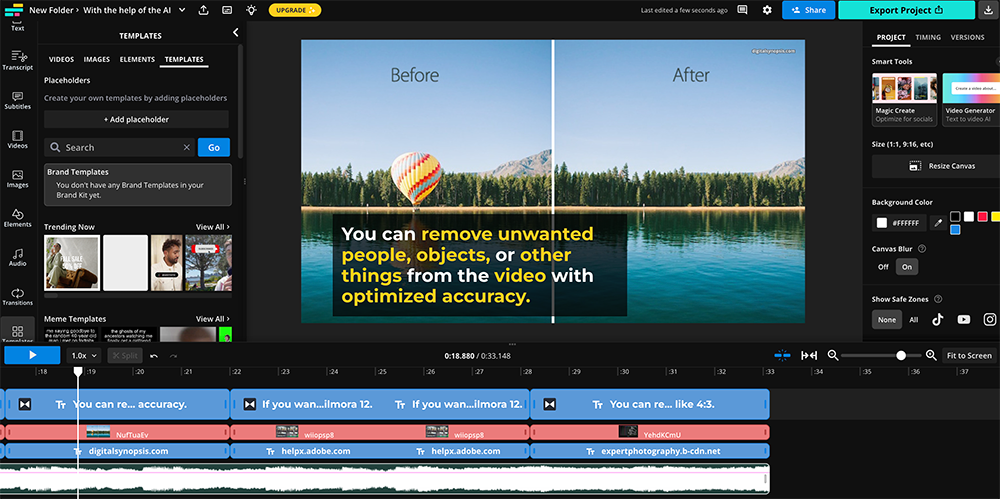
Task: Select TikTok safe zone icon
Action: (x=938, y=320)
